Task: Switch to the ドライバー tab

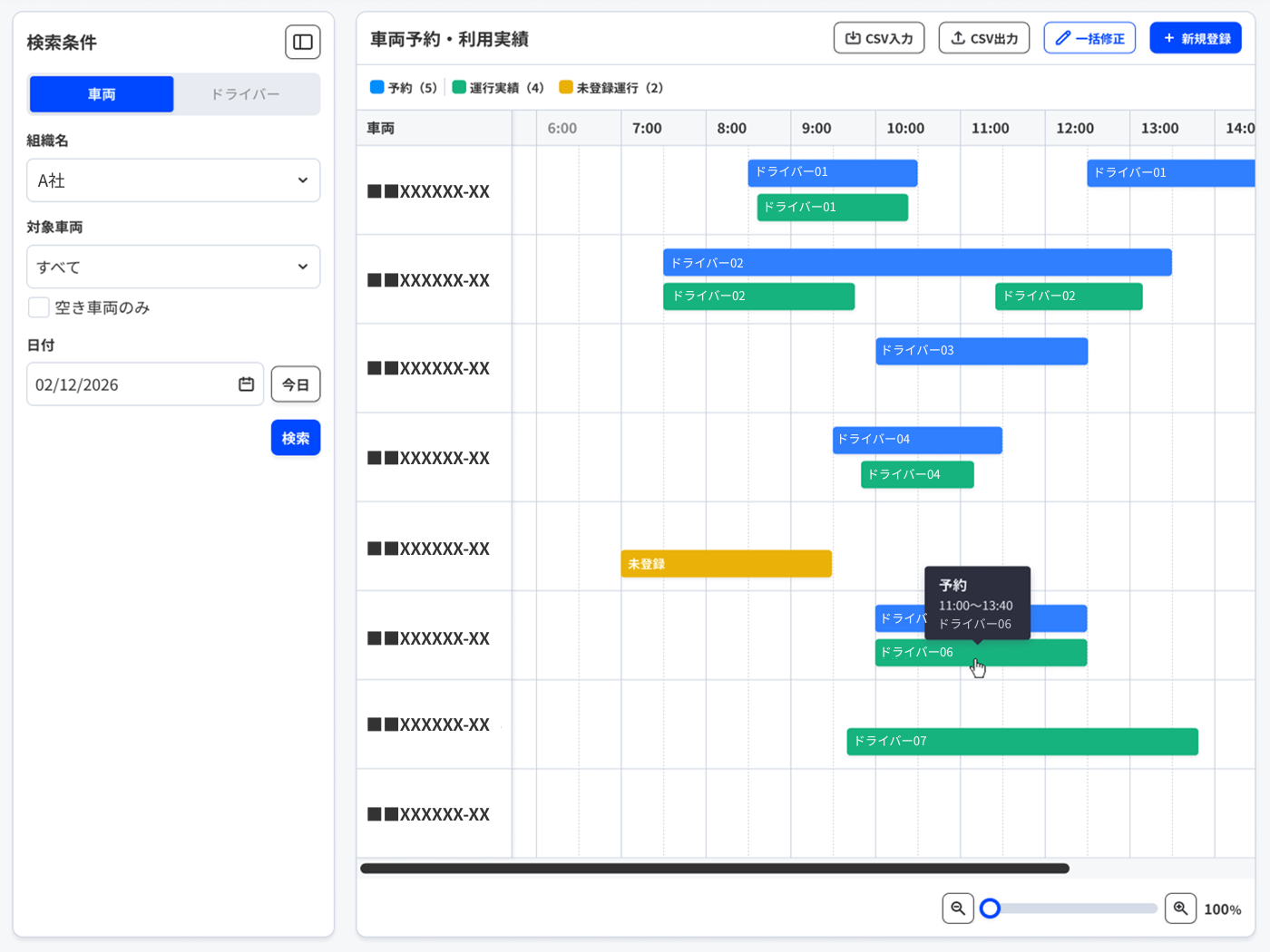Action: point(246,94)
